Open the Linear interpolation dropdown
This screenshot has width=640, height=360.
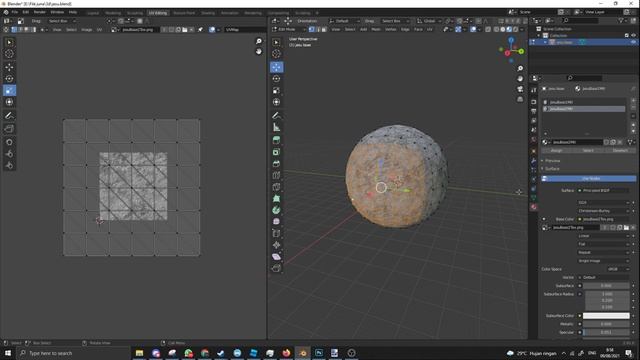[x=603, y=236]
